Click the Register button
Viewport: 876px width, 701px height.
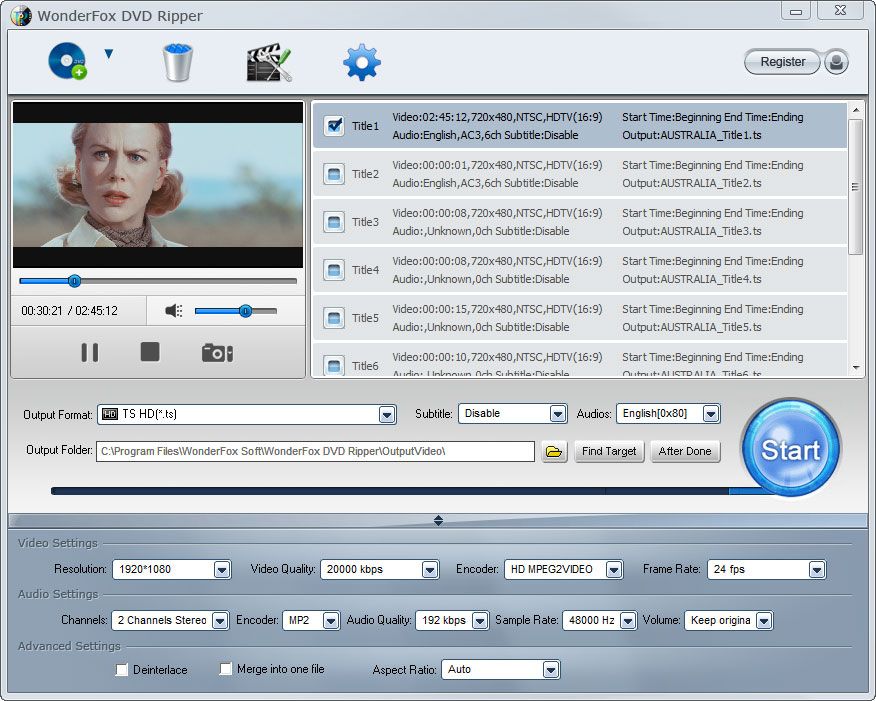[781, 61]
